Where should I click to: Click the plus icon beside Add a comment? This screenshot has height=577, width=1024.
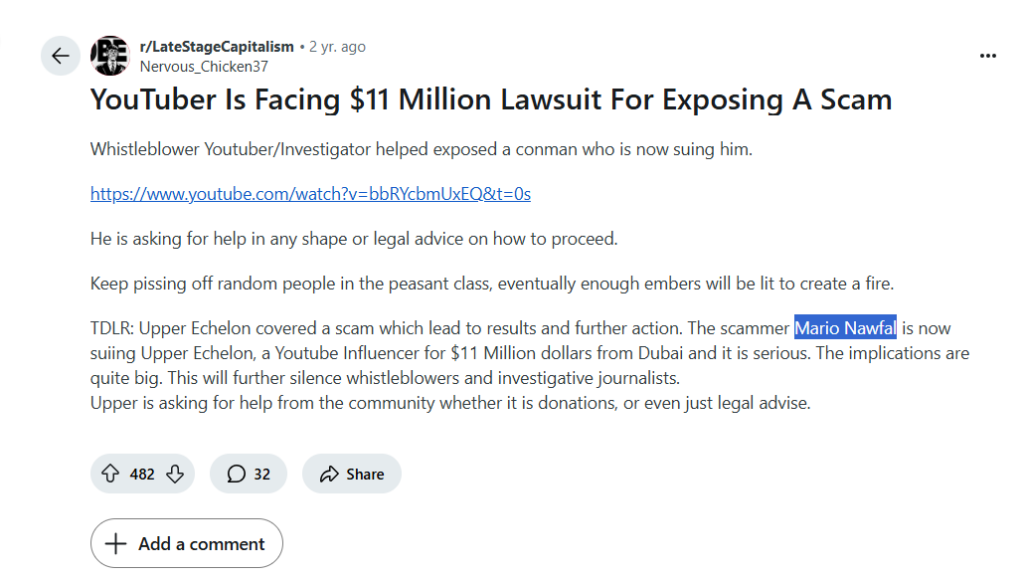click(x=116, y=543)
